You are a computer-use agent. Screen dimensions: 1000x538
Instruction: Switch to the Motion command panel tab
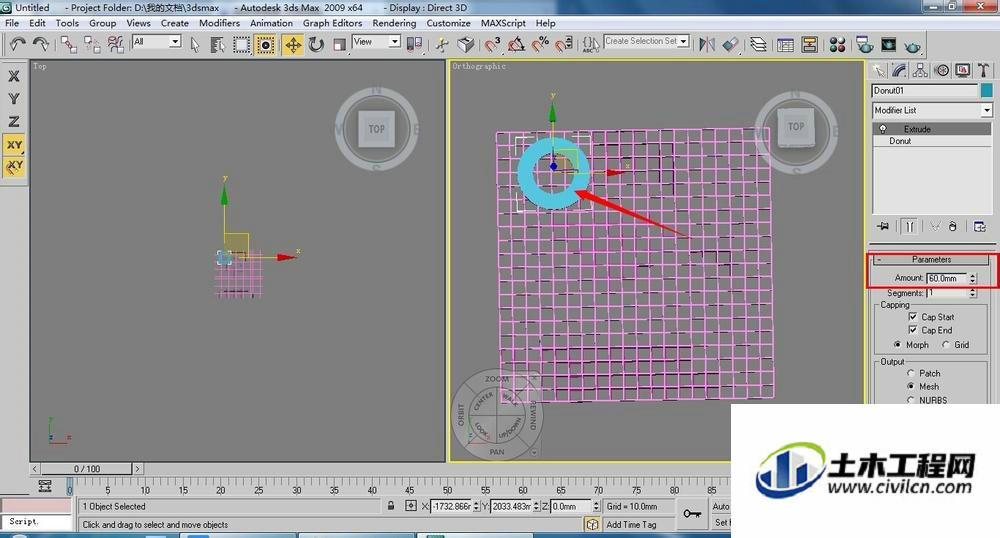[x=941, y=70]
